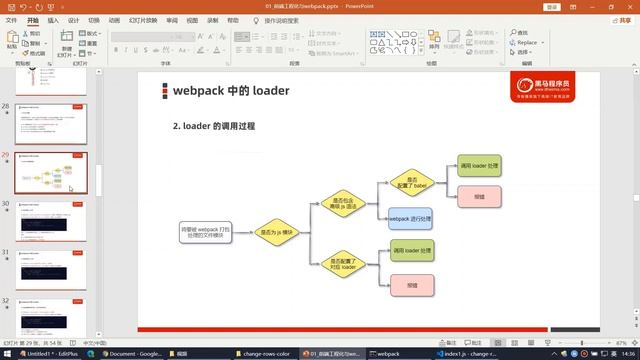640x360 pixels.
Task: Open the Section dropdown
Action: 87,53
